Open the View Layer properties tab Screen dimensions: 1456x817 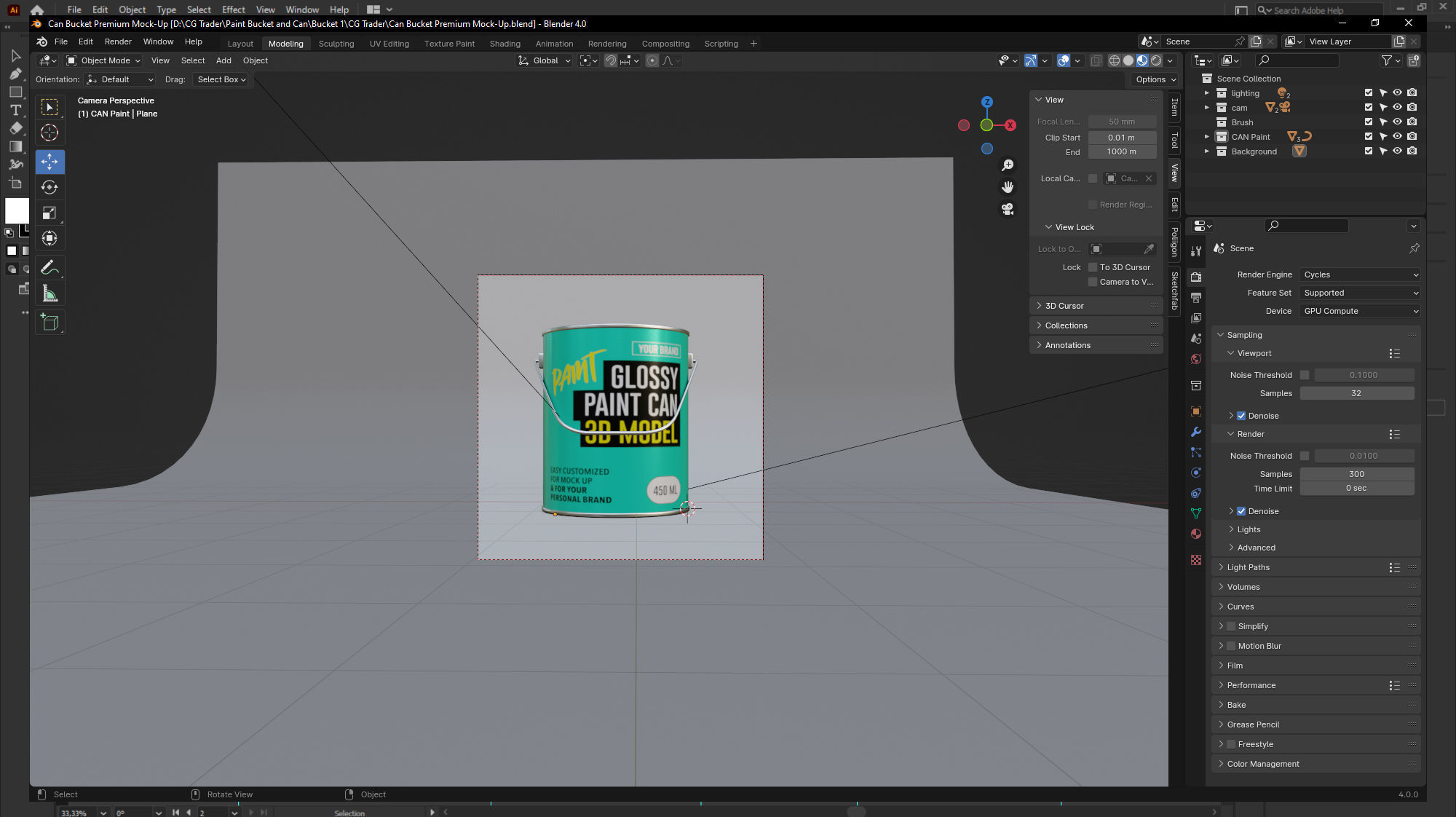click(x=1196, y=318)
